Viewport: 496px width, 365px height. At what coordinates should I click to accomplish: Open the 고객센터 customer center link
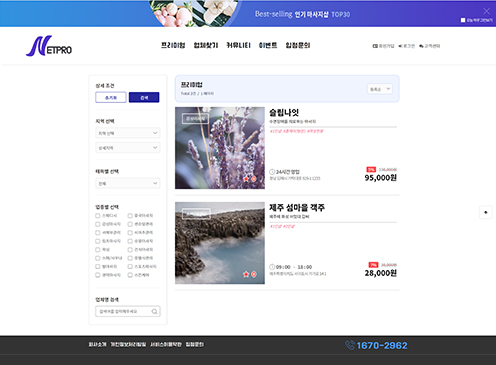click(x=430, y=46)
